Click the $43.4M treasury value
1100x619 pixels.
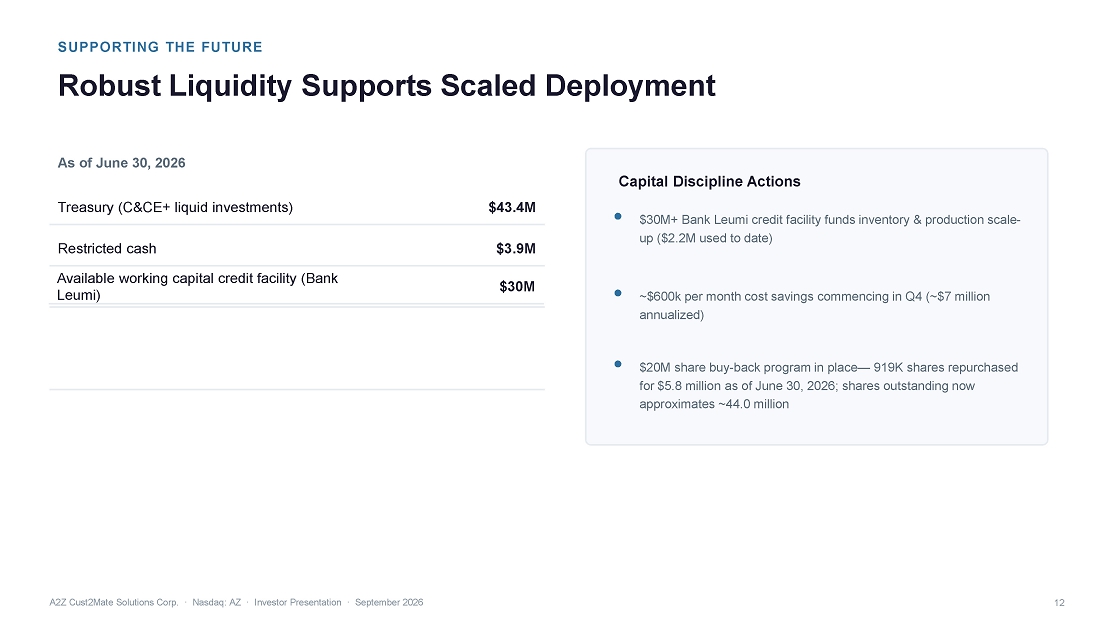pos(512,207)
